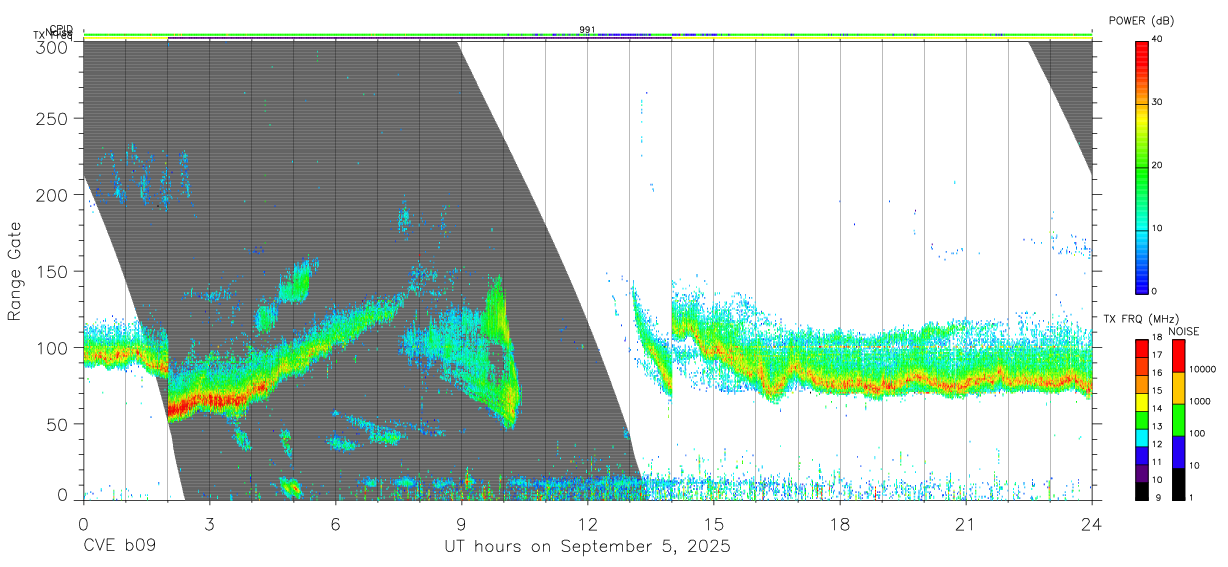Click the 40 label on the power colorbar
The height and width of the screenshot is (567, 1228).
[x=1158, y=39]
